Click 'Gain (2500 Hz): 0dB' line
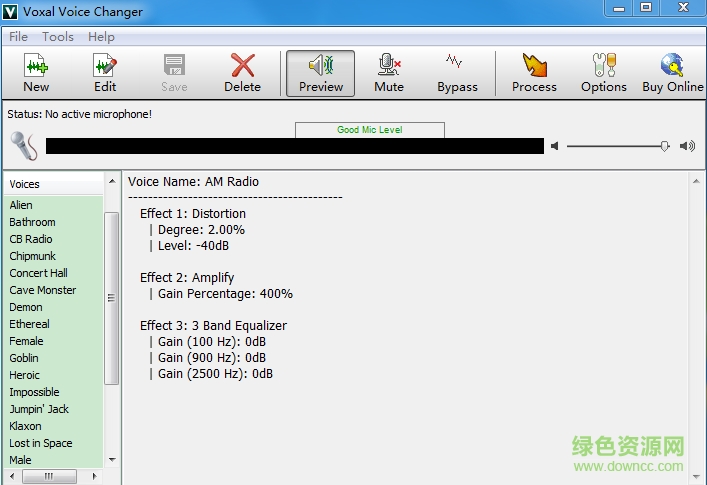 (215, 374)
